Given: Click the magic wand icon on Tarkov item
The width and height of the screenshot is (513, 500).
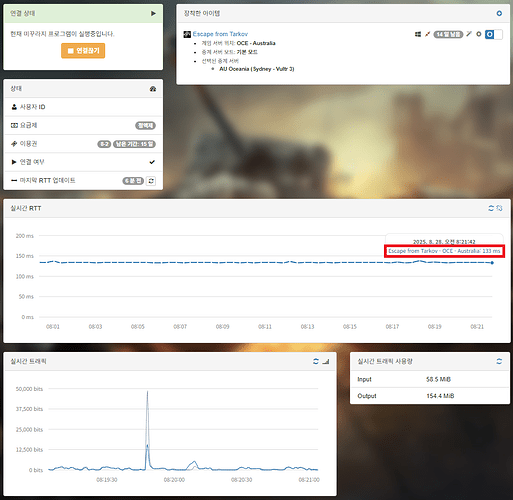Looking at the screenshot, I should (x=469, y=34).
